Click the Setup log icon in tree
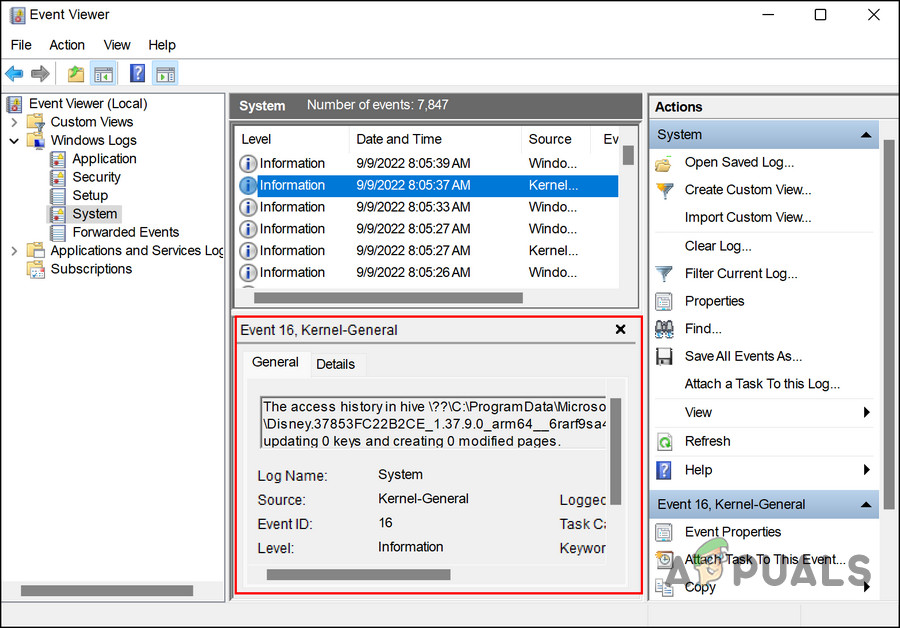This screenshot has width=900, height=628. [x=57, y=196]
